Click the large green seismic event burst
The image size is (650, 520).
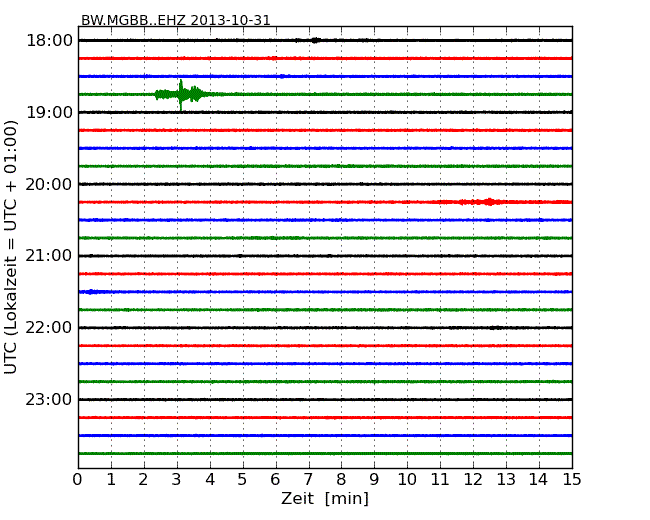(182, 95)
